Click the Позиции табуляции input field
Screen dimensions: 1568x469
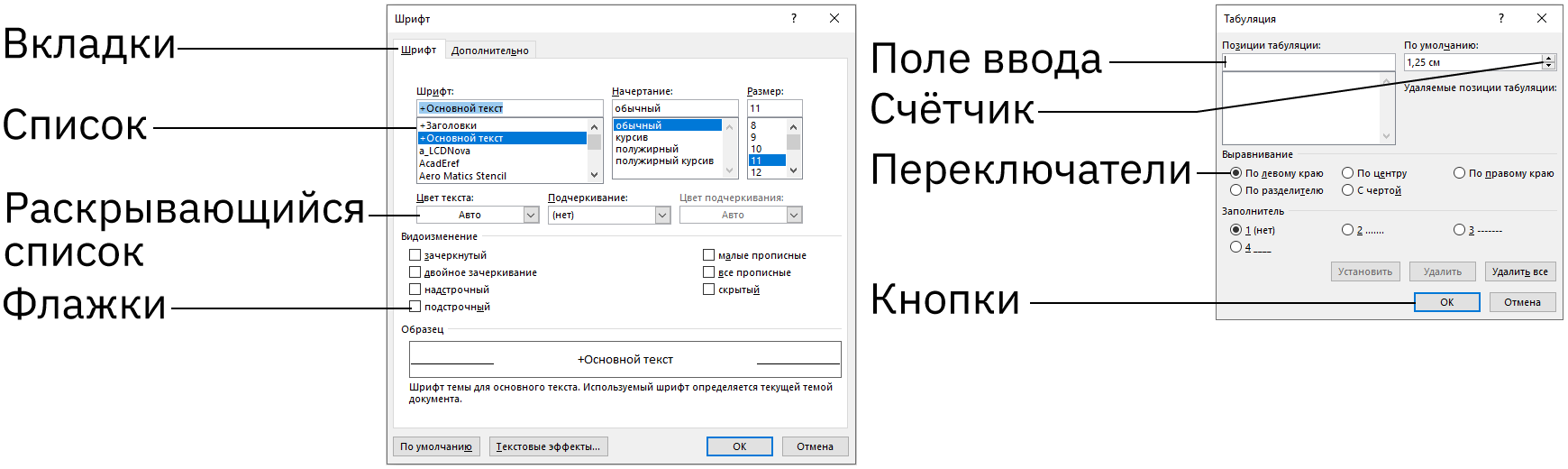click(x=1308, y=62)
